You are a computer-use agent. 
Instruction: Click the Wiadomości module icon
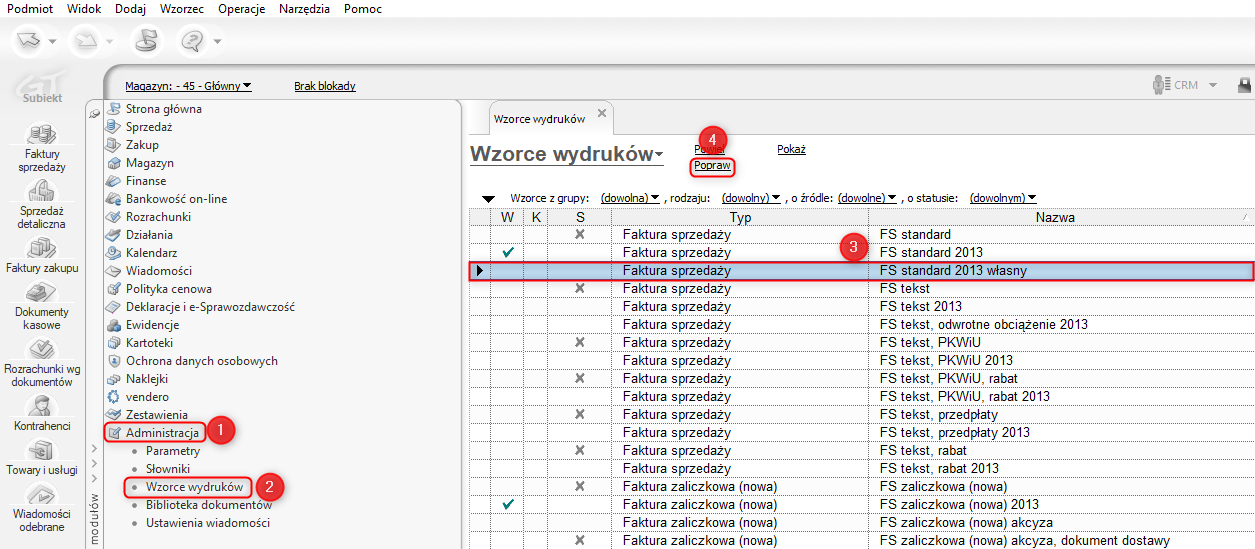tap(114, 271)
